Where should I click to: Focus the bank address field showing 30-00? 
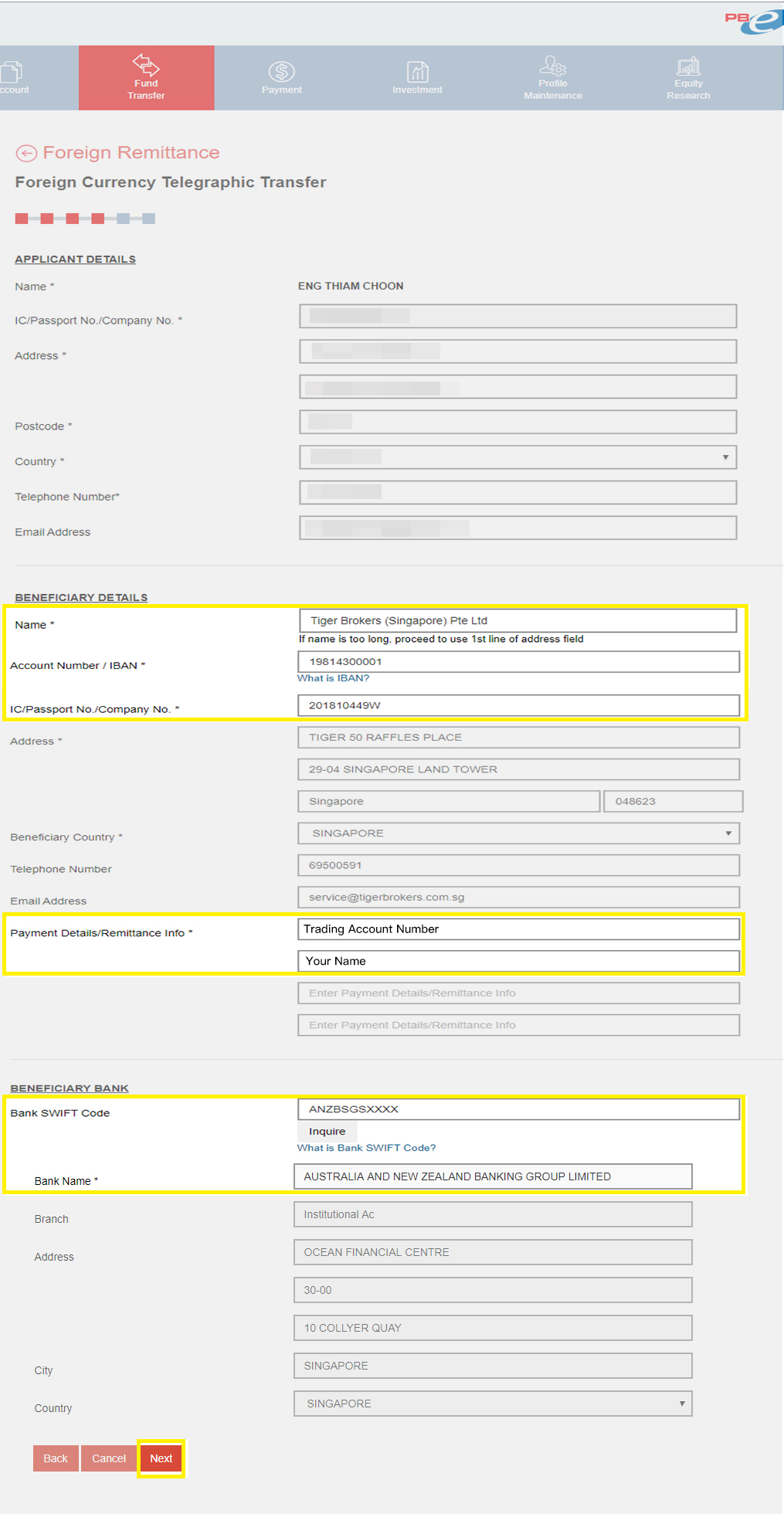(x=493, y=1290)
